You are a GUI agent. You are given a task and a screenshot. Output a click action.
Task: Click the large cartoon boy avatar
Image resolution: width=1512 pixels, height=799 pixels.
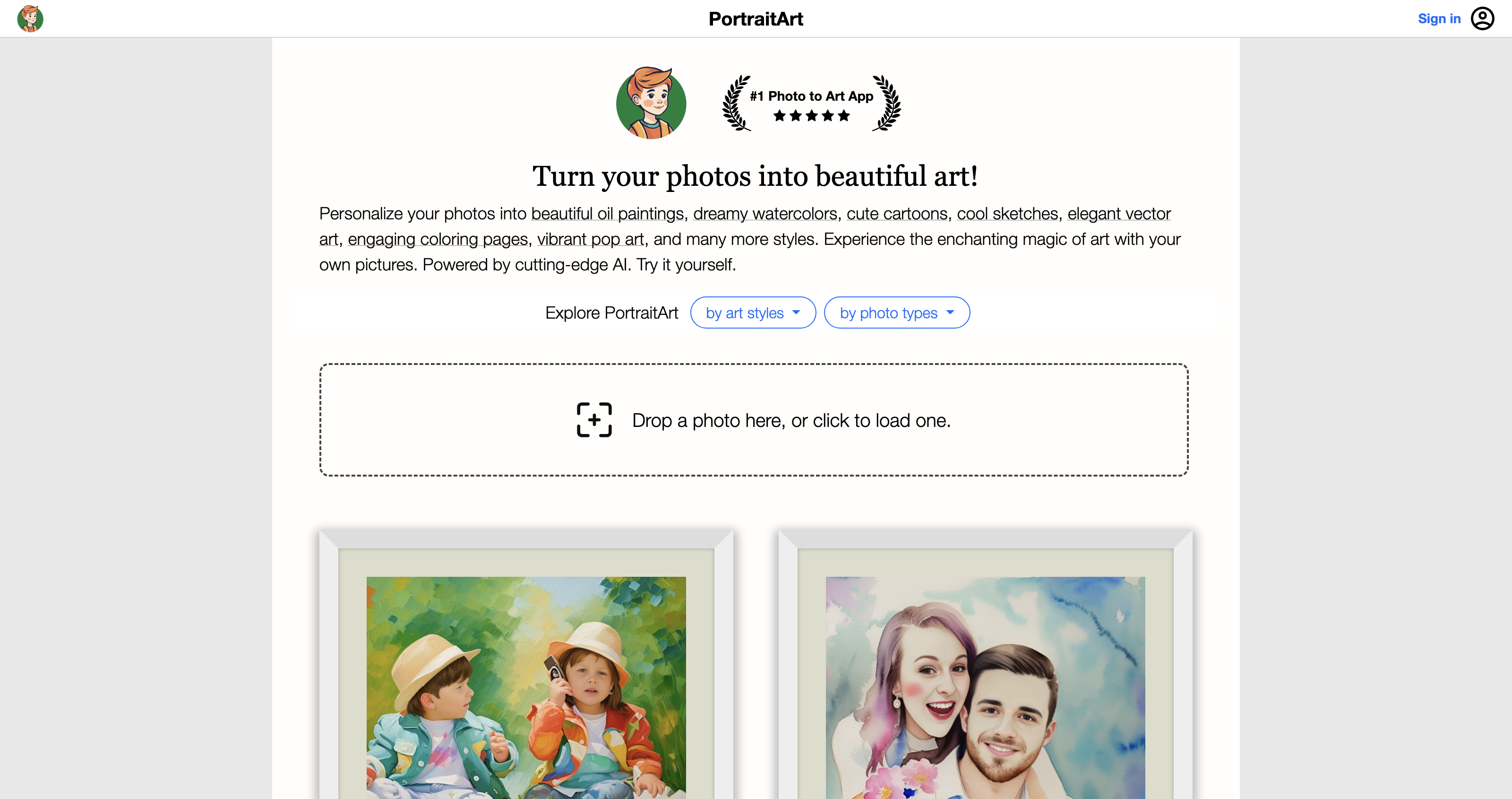(x=651, y=103)
